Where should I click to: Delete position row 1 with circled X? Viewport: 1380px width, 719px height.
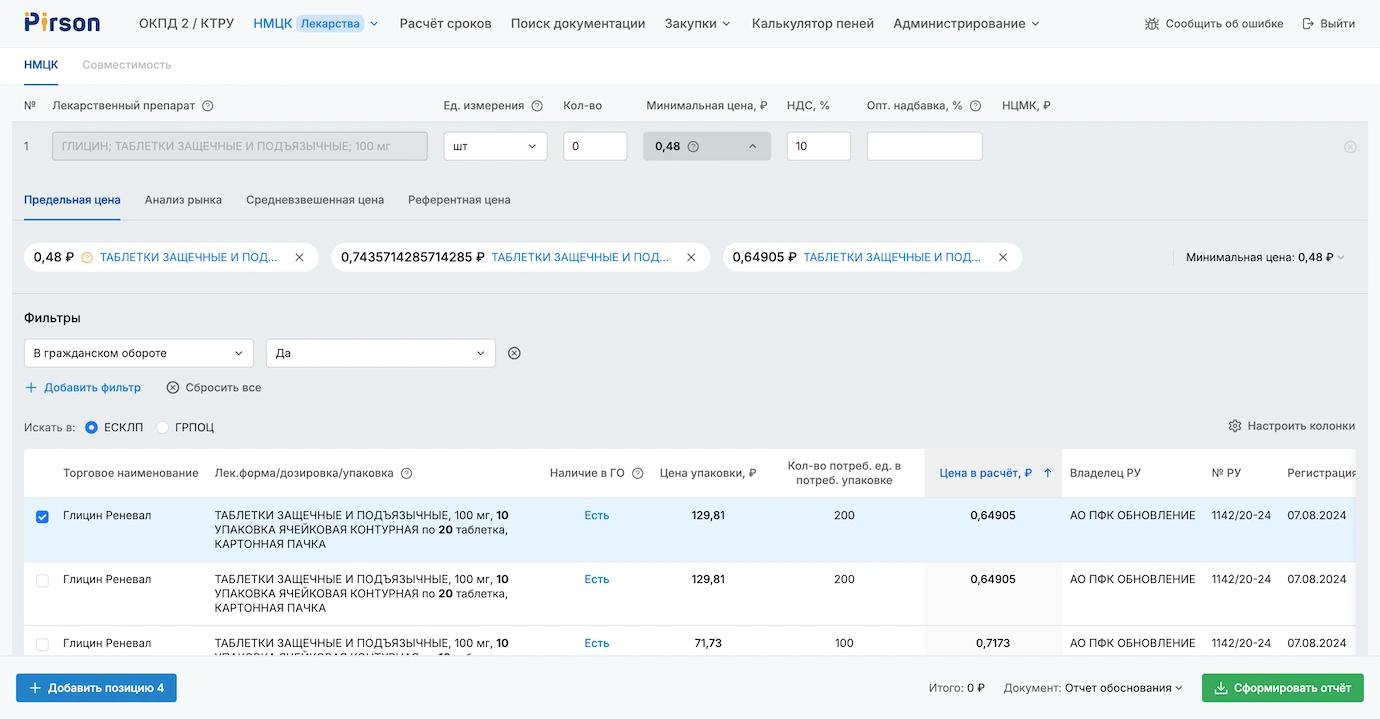[1350, 147]
